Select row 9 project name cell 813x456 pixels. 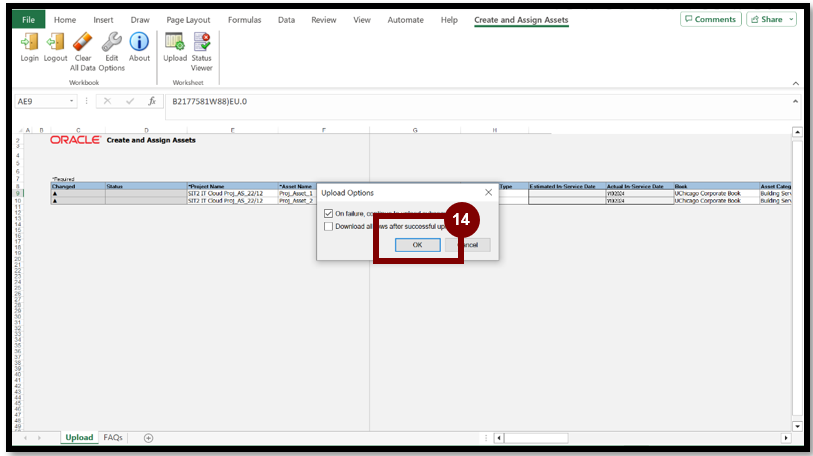pos(232,194)
